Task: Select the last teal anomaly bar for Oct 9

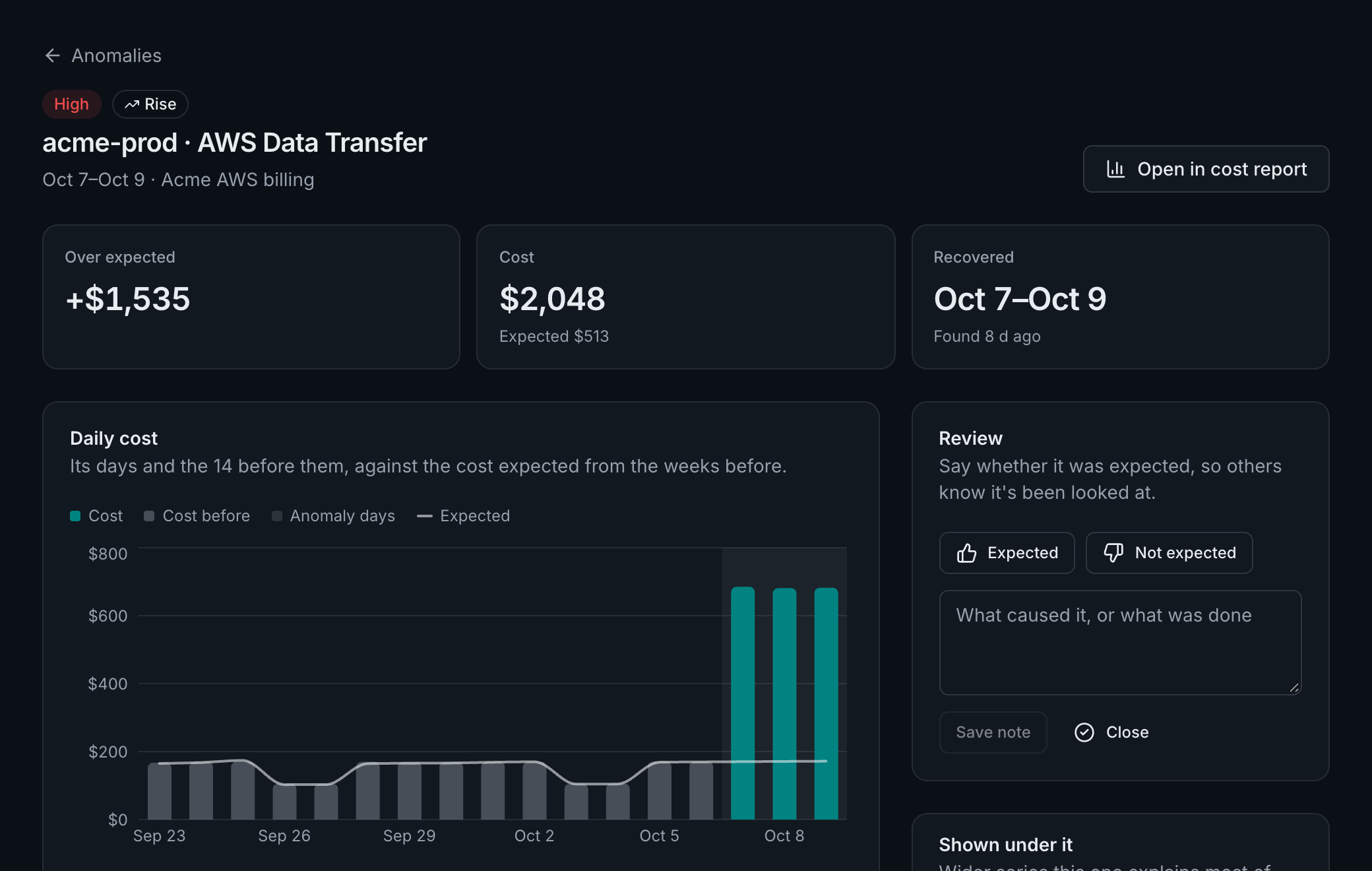Action: click(x=826, y=703)
